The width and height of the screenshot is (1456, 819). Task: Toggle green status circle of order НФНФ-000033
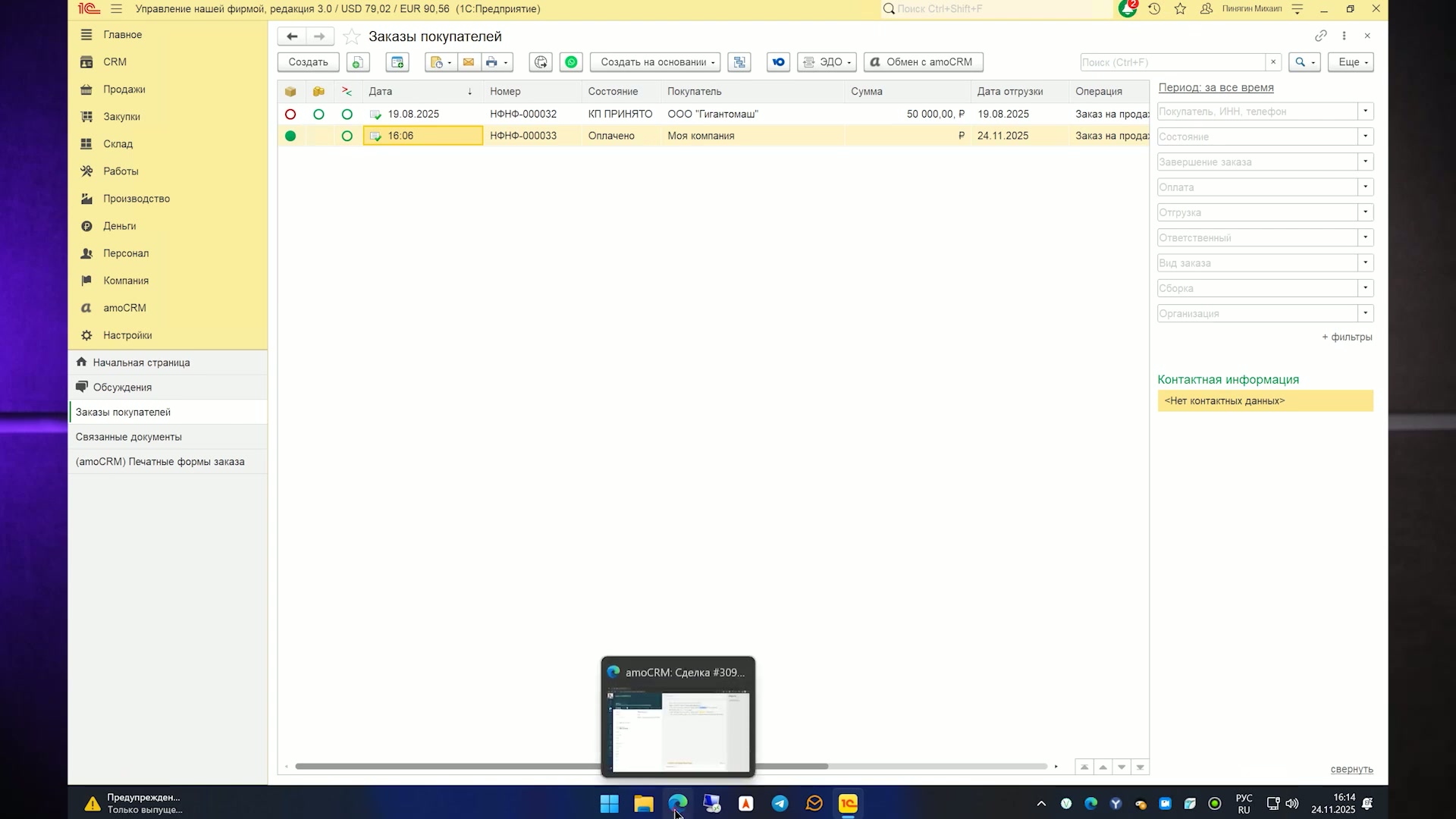(290, 136)
